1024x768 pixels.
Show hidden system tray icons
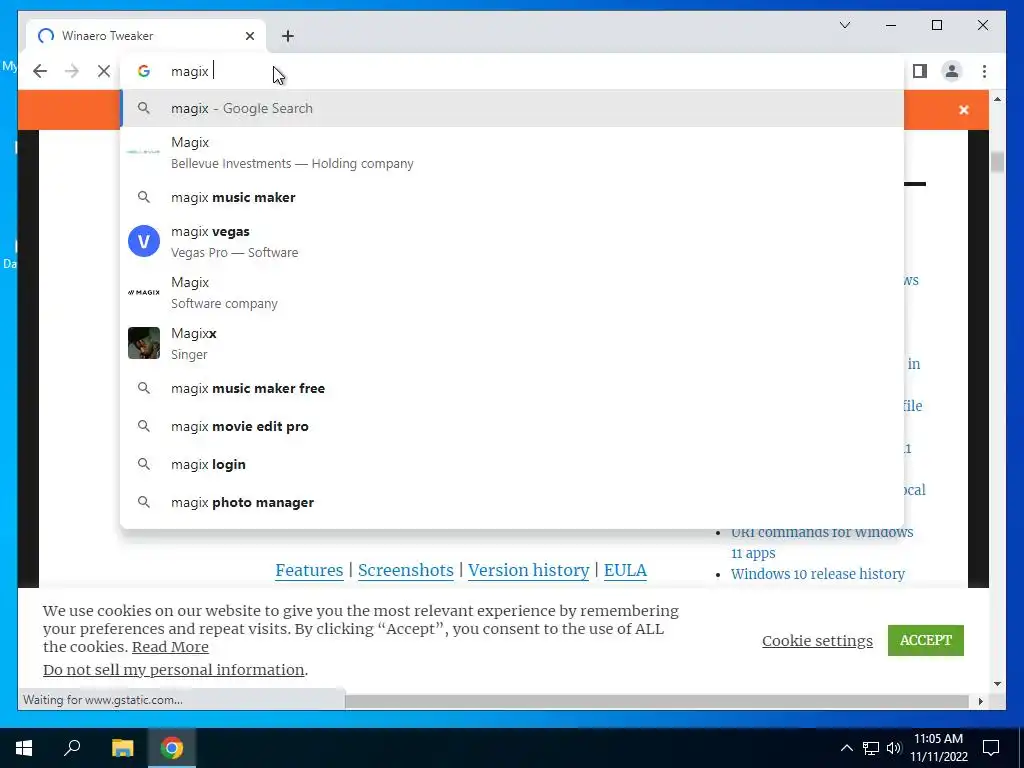[x=846, y=748]
